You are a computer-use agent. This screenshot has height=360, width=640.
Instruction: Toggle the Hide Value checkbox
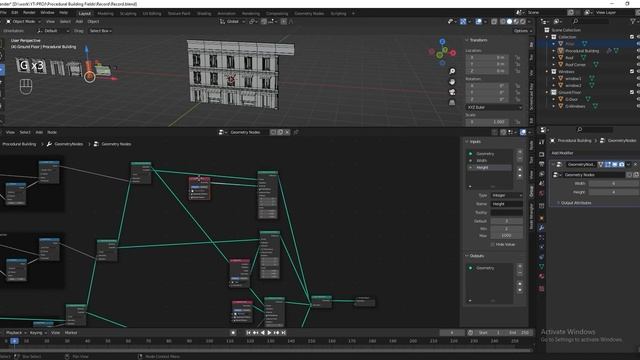[493, 244]
